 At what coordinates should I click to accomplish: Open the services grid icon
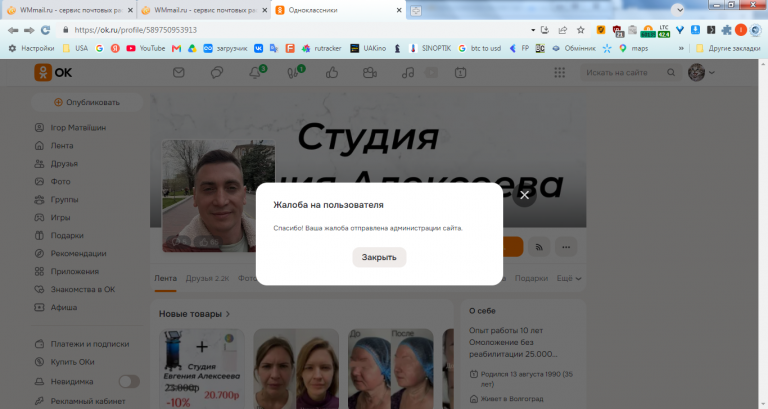pyautogui.click(x=559, y=72)
